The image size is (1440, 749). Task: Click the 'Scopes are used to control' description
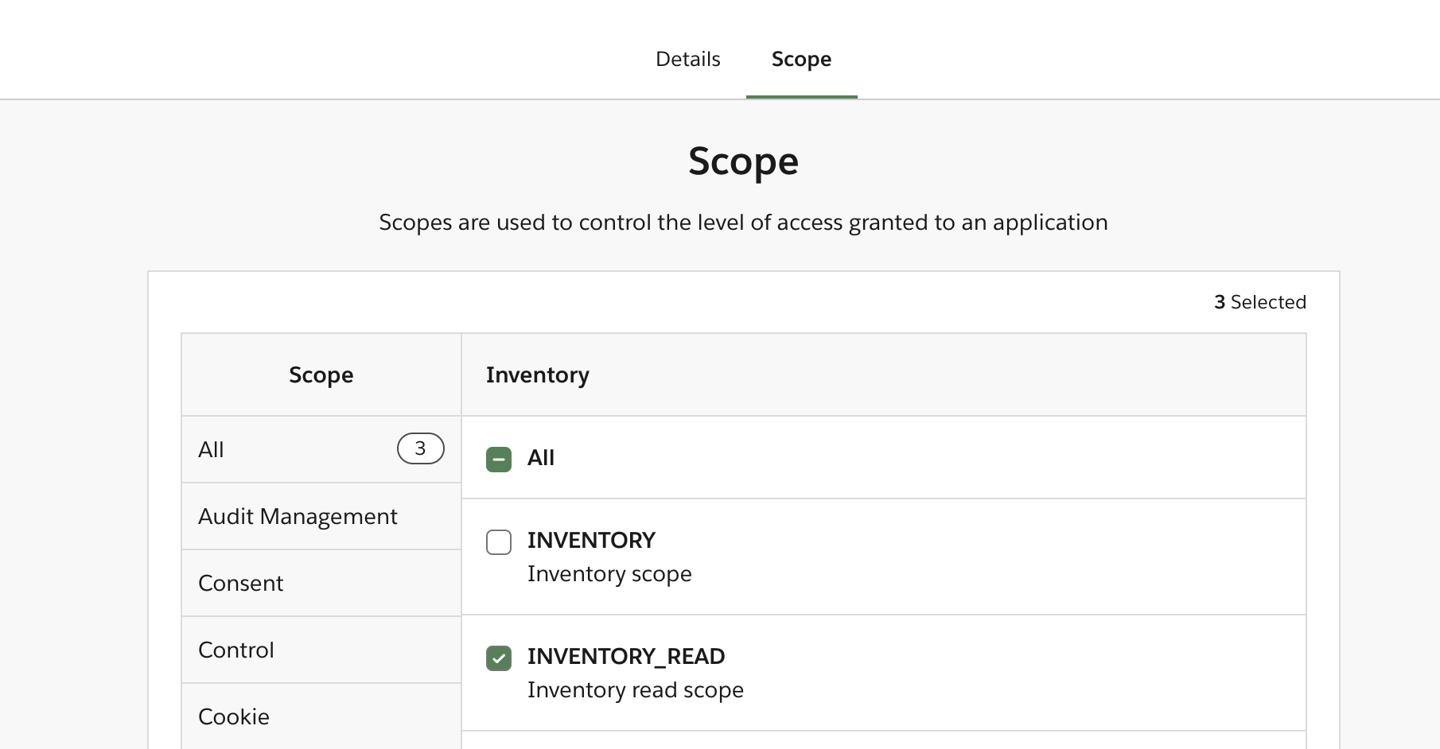coord(743,222)
